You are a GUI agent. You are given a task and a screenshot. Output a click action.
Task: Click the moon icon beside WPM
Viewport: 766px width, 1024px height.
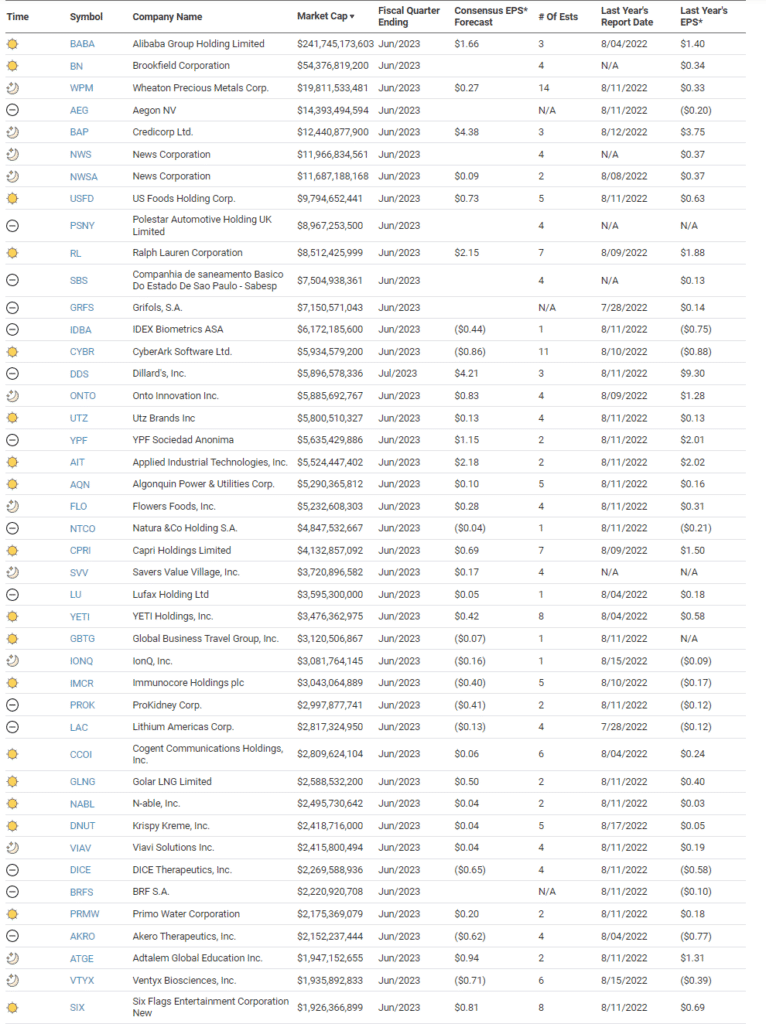pos(12,88)
